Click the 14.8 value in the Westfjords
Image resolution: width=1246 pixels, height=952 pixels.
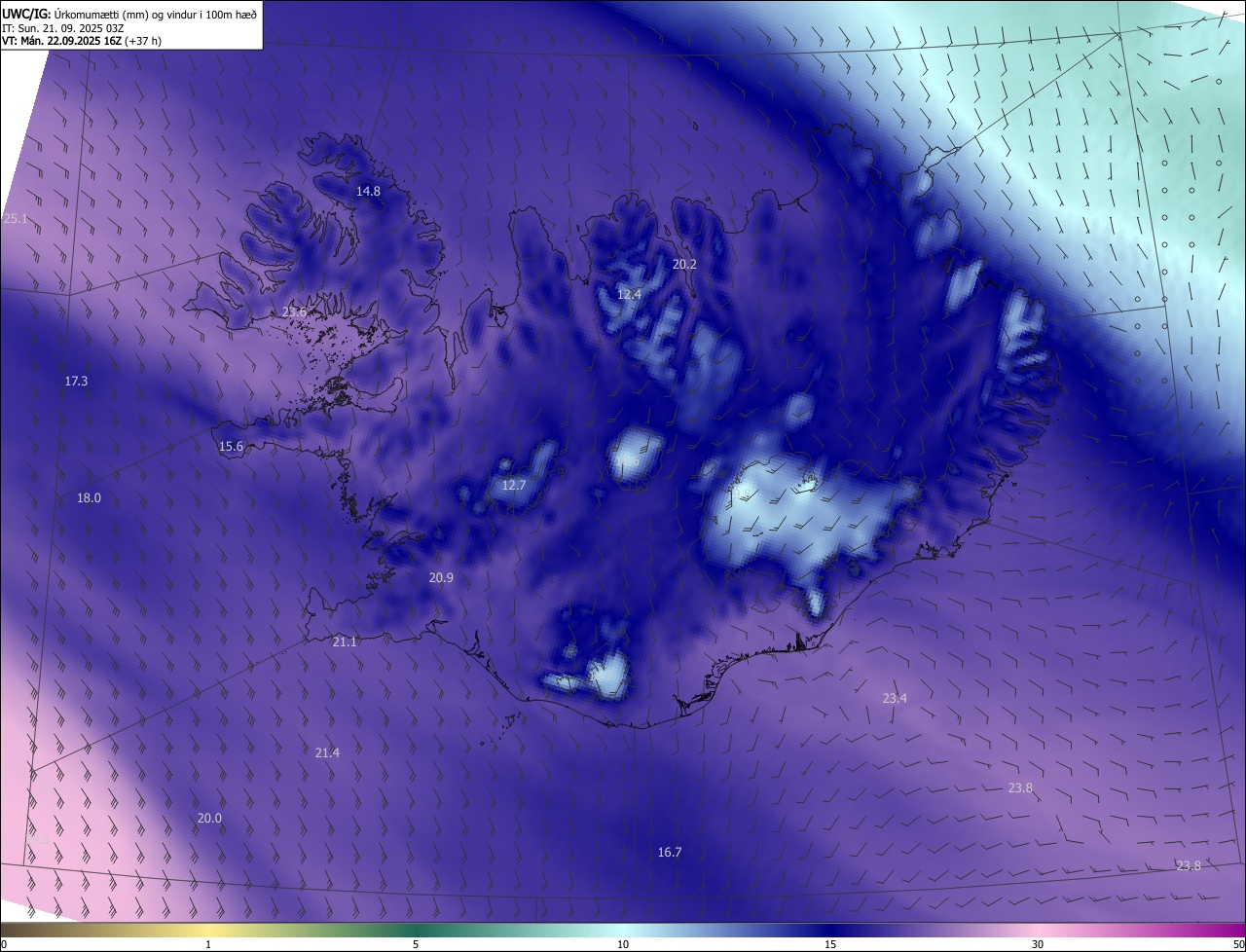point(368,192)
